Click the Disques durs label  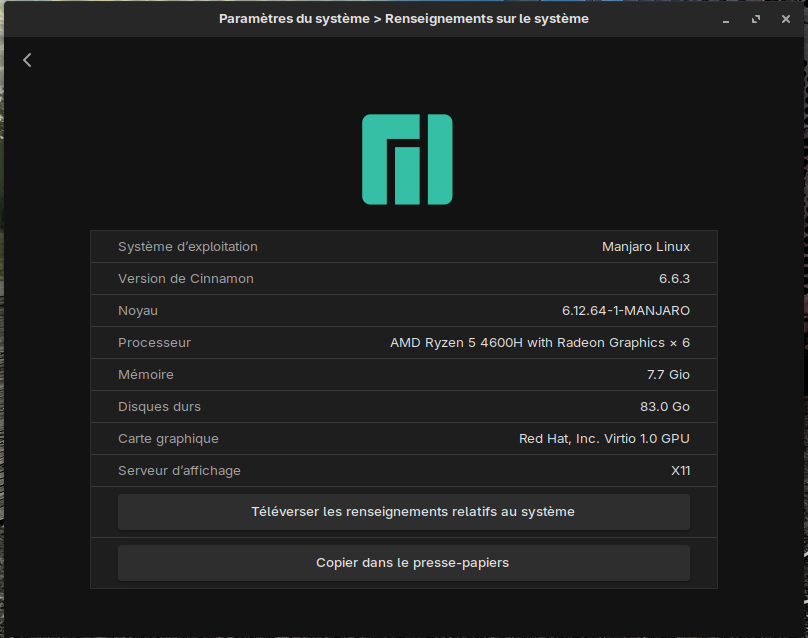159,407
